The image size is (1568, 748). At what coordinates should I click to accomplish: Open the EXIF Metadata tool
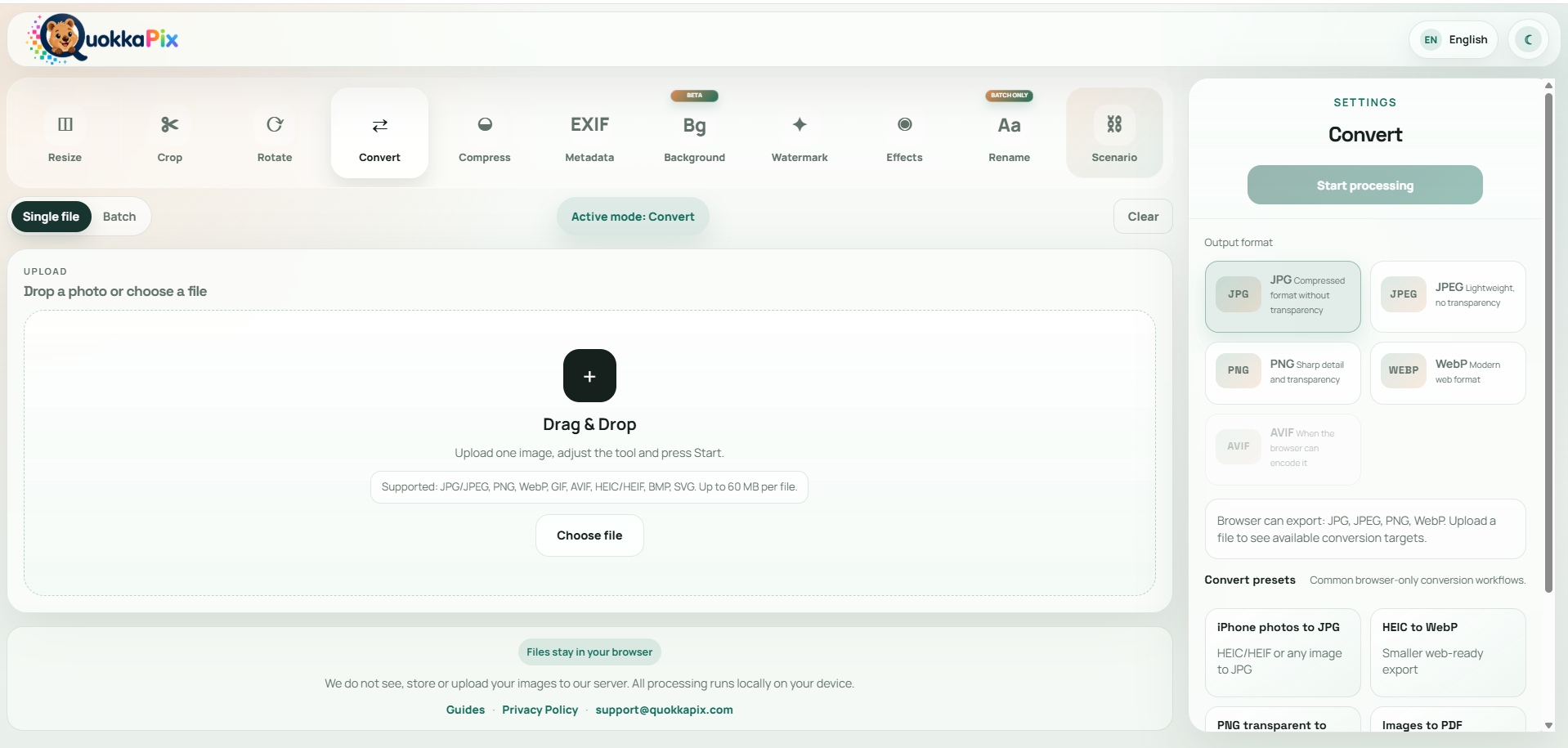(x=589, y=133)
